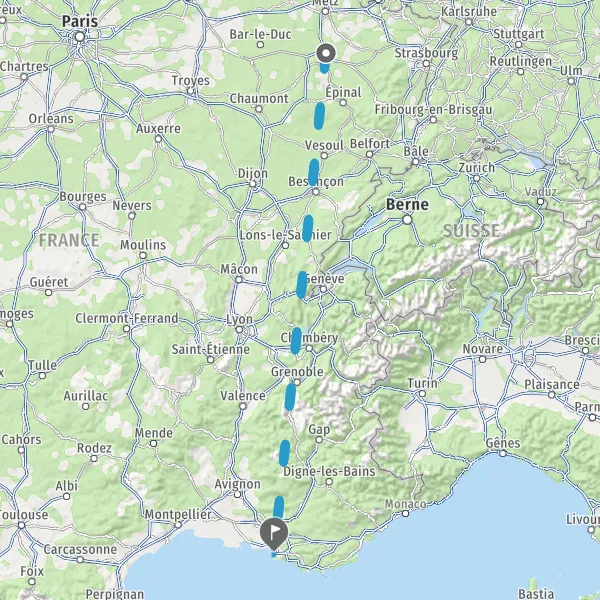Click the blue route segment near Épinal
The height and width of the screenshot is (600, 600).
pos(319,116)
